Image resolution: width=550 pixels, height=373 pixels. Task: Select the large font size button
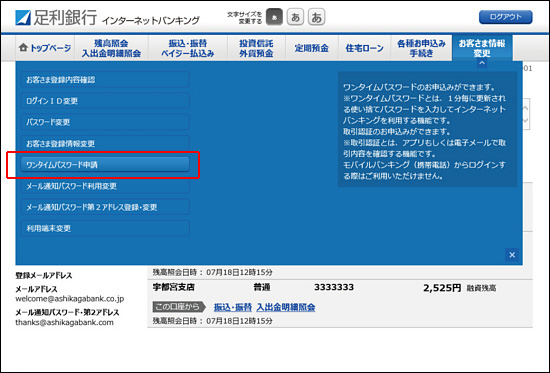pos(316,17)
